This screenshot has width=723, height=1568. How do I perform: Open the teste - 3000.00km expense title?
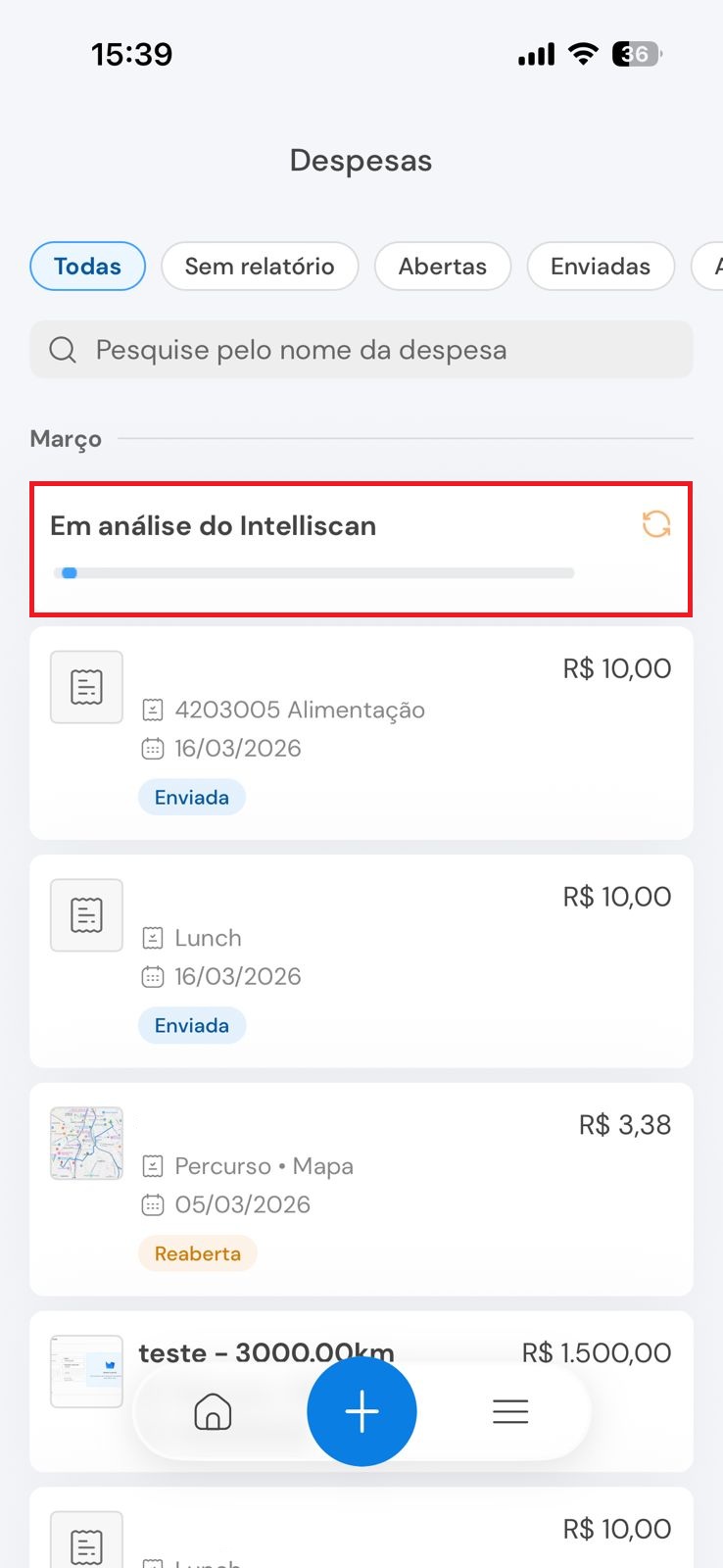266,1353
